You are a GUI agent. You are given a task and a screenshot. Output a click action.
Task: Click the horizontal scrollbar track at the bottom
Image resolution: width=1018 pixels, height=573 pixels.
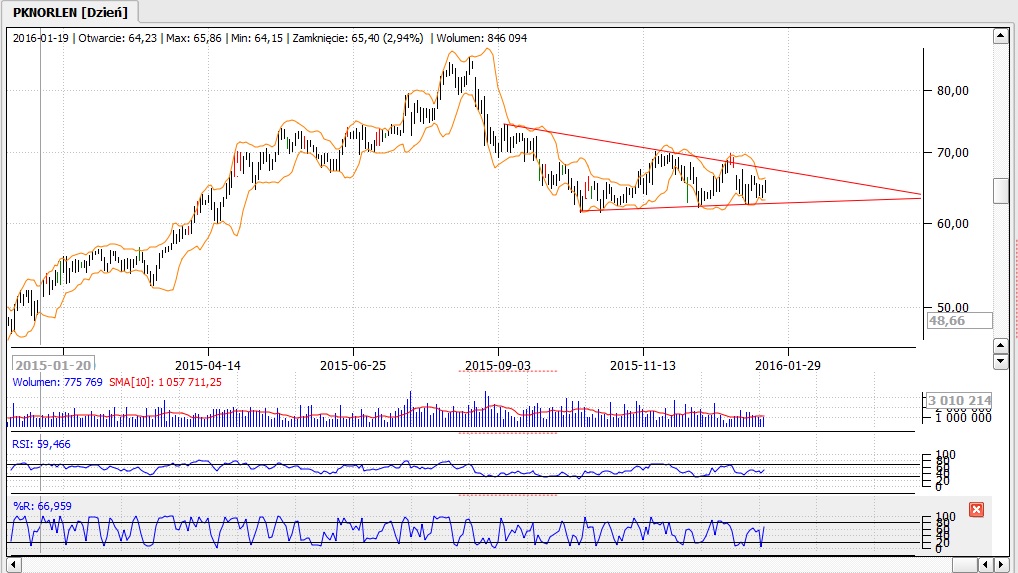[500, 565]
